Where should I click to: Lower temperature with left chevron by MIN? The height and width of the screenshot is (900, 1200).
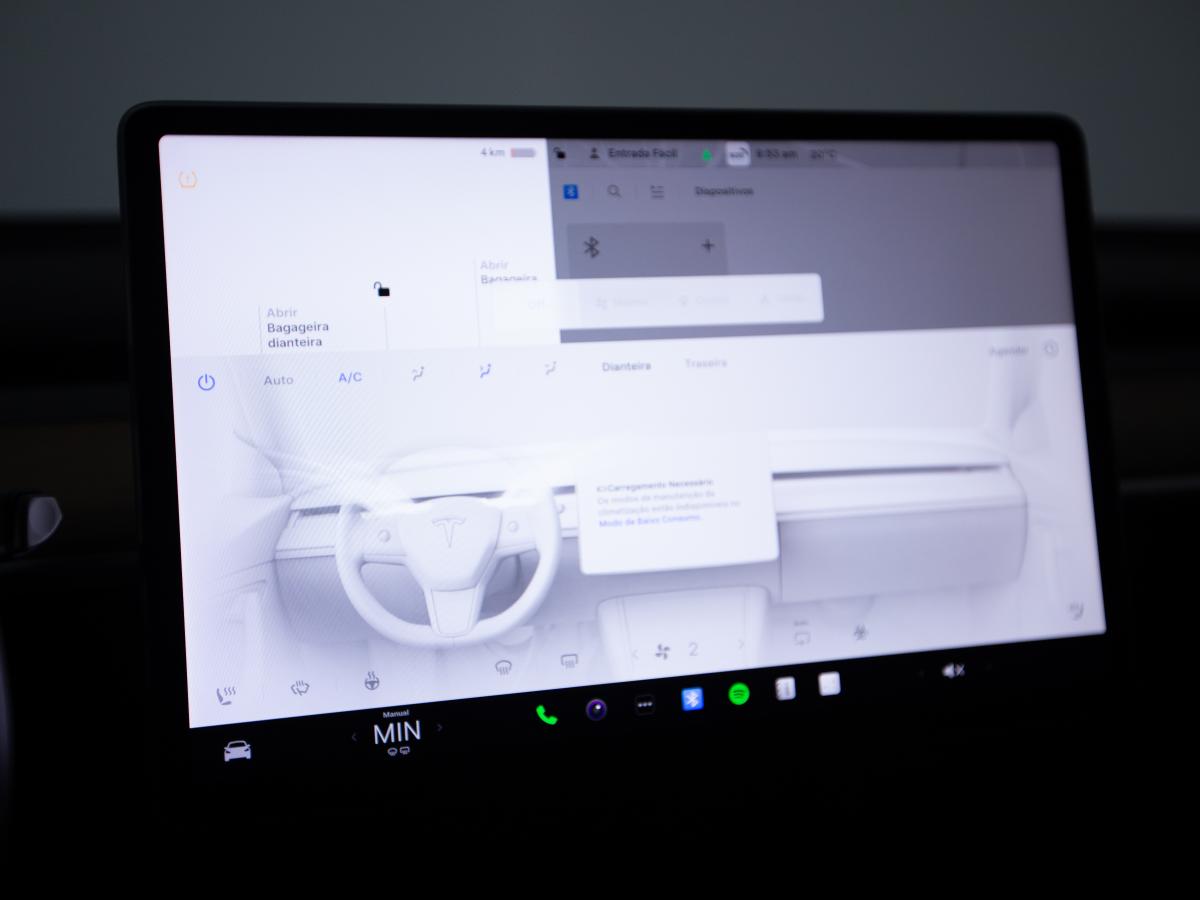point(353,738)
